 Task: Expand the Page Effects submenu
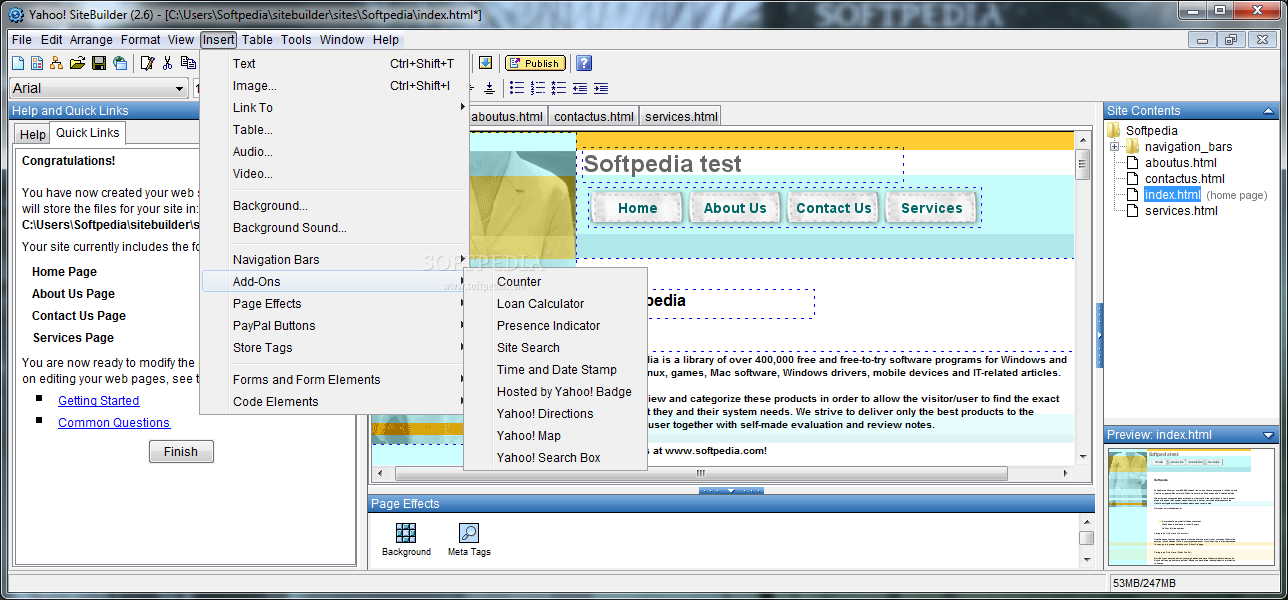click(x=334, y=303)
